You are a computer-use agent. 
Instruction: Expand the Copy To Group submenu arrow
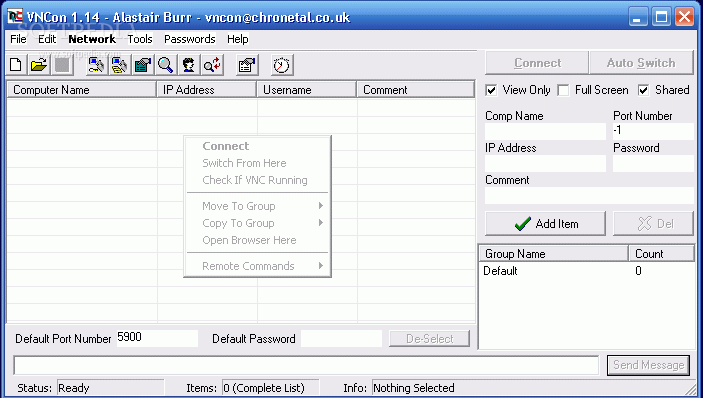(x=321, y=223)
